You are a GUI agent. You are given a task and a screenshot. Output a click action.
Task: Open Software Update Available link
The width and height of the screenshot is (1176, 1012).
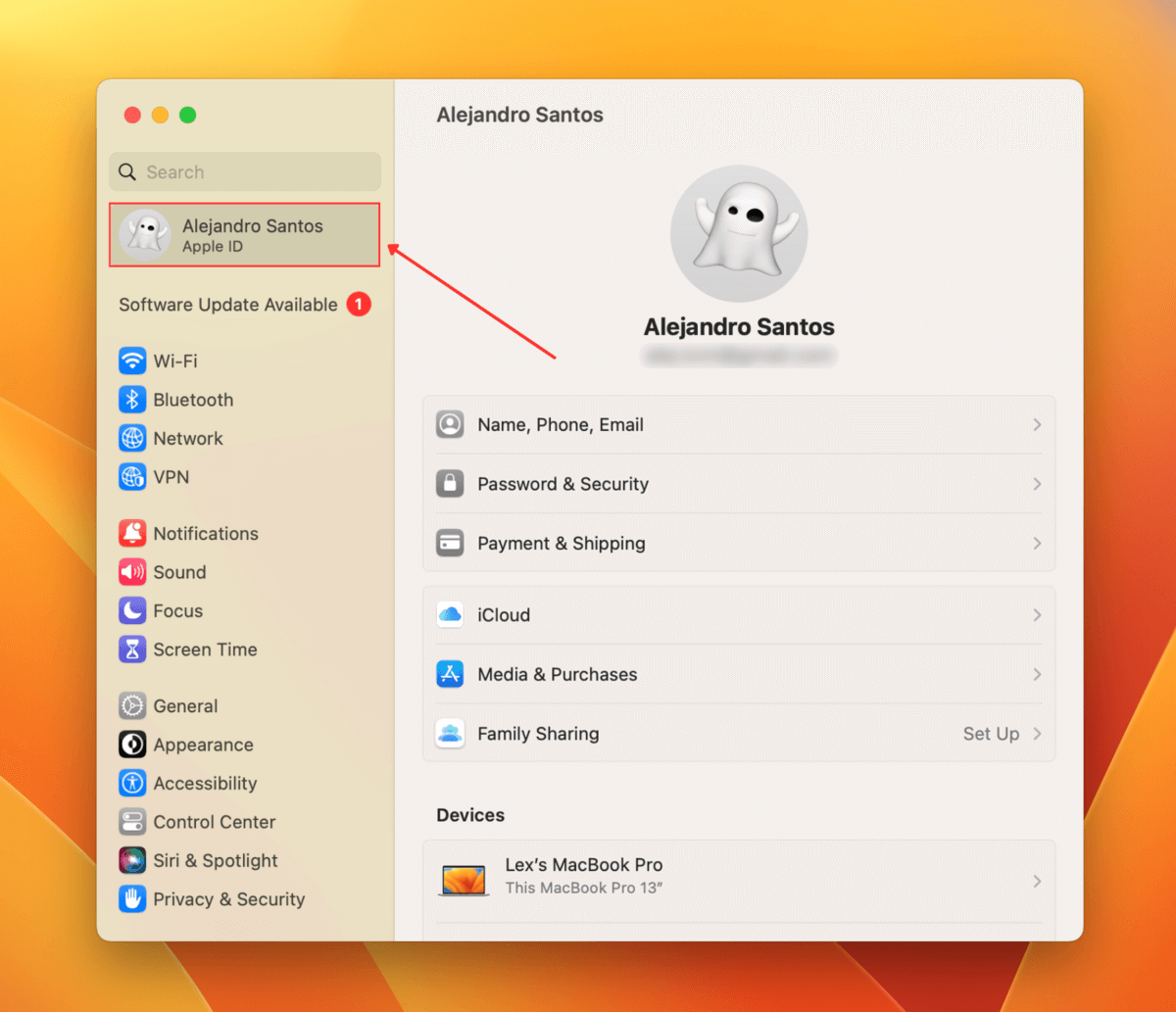(228, 305)
